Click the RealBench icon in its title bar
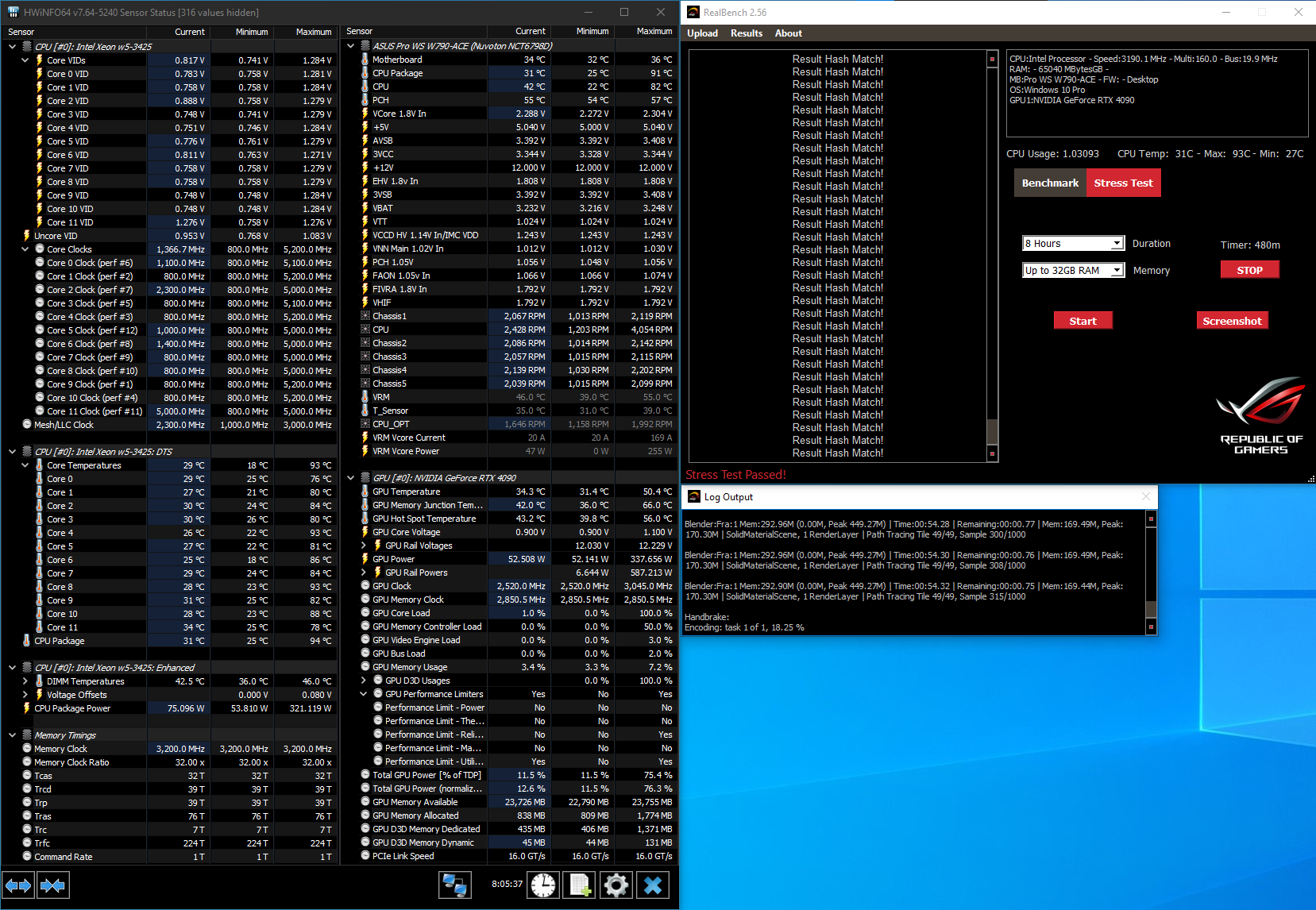The height and width of the screenshot is (910, 1316). [x=693, y=12]
